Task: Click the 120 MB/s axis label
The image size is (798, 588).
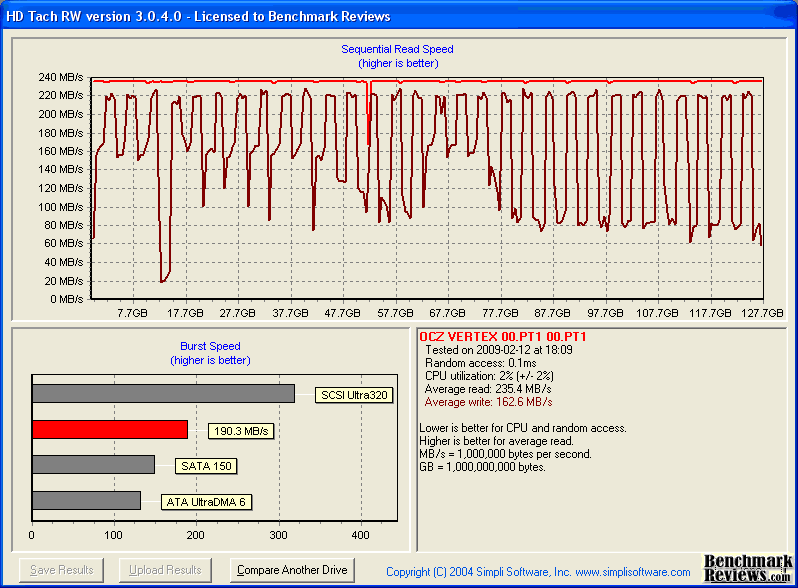Action: 61,188
